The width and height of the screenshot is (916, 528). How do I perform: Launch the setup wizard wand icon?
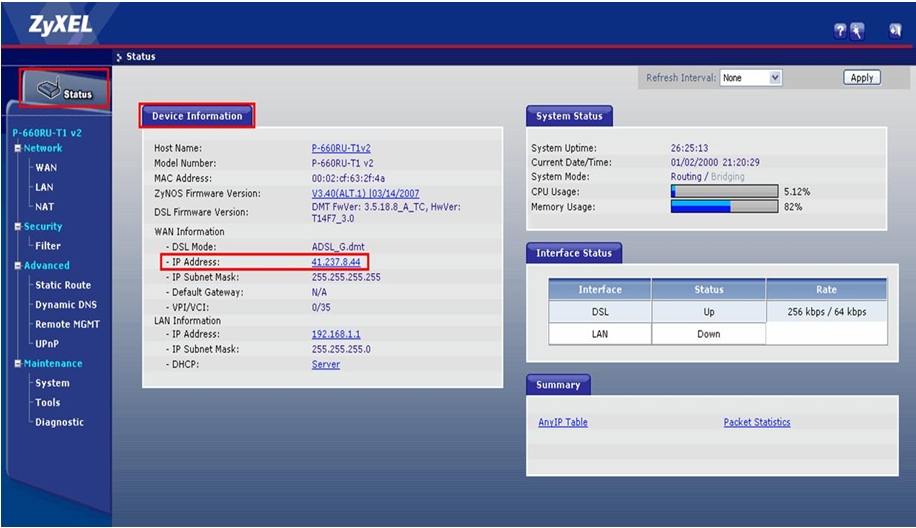(857, 31)
